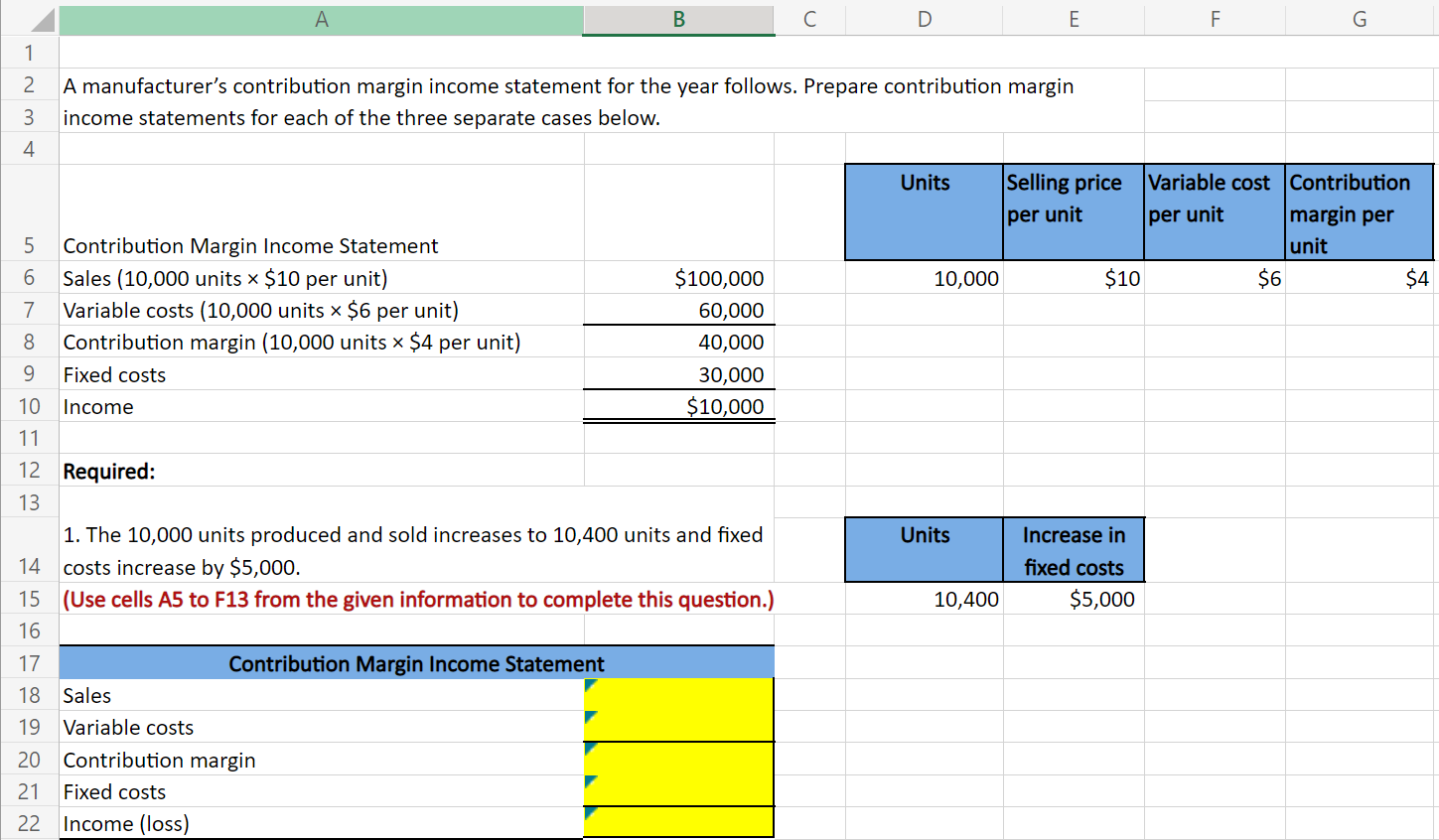Select column B header
Image resolution: width=1439 pixels, height=840 pixels.
(679, 19)
